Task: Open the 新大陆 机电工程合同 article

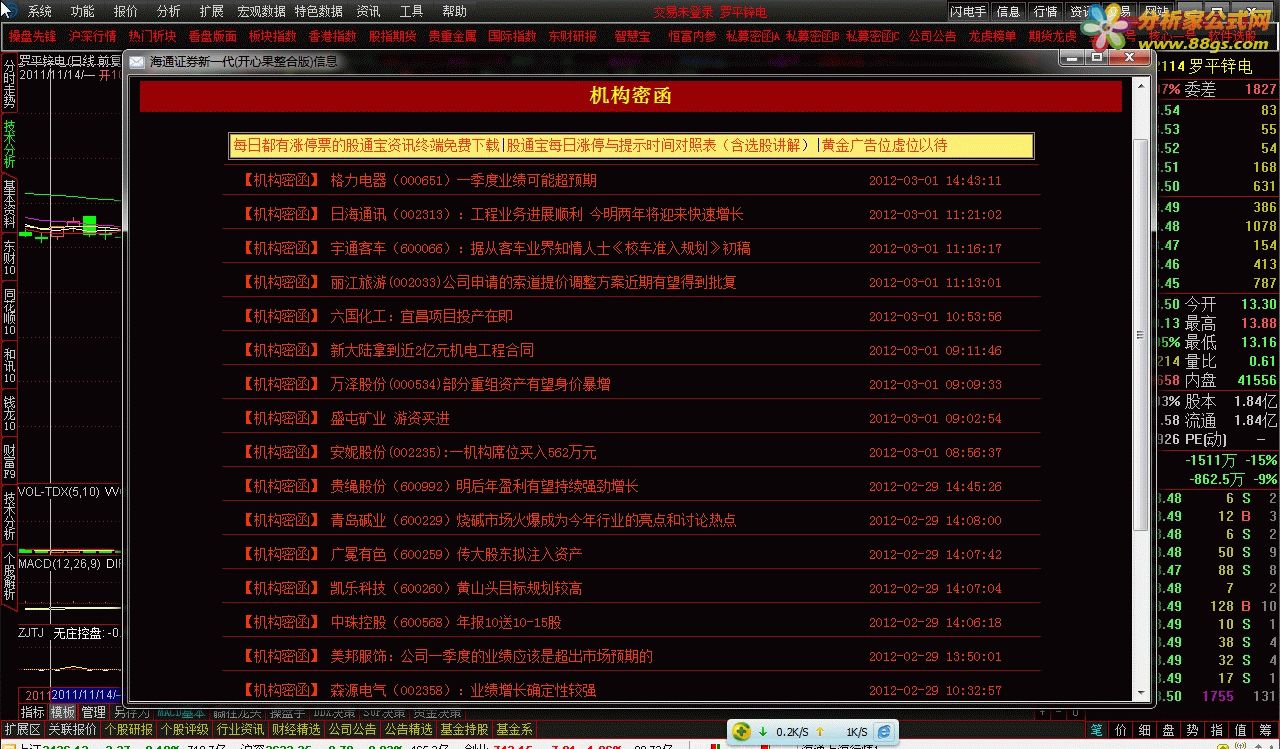Action: point(432,351)
